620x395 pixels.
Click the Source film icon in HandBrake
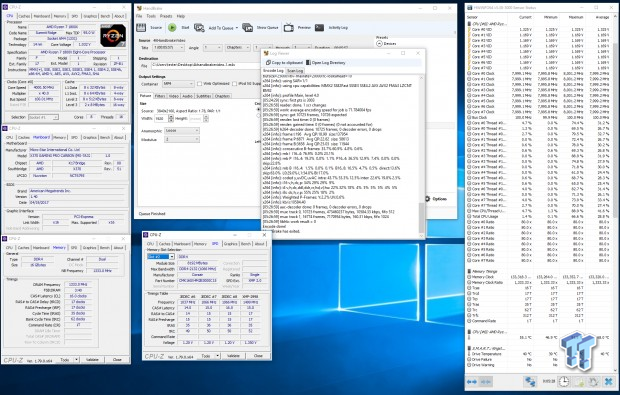point(141,27)
